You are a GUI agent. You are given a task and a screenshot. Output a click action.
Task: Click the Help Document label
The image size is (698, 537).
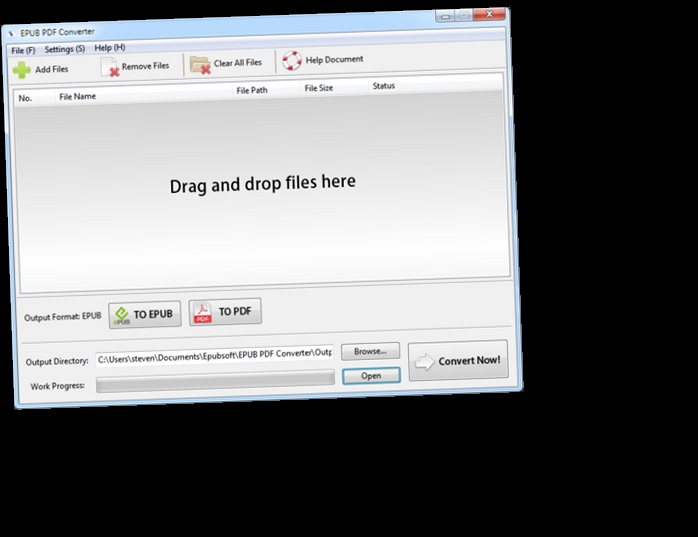pyautogui.click(x=334, y=60)
